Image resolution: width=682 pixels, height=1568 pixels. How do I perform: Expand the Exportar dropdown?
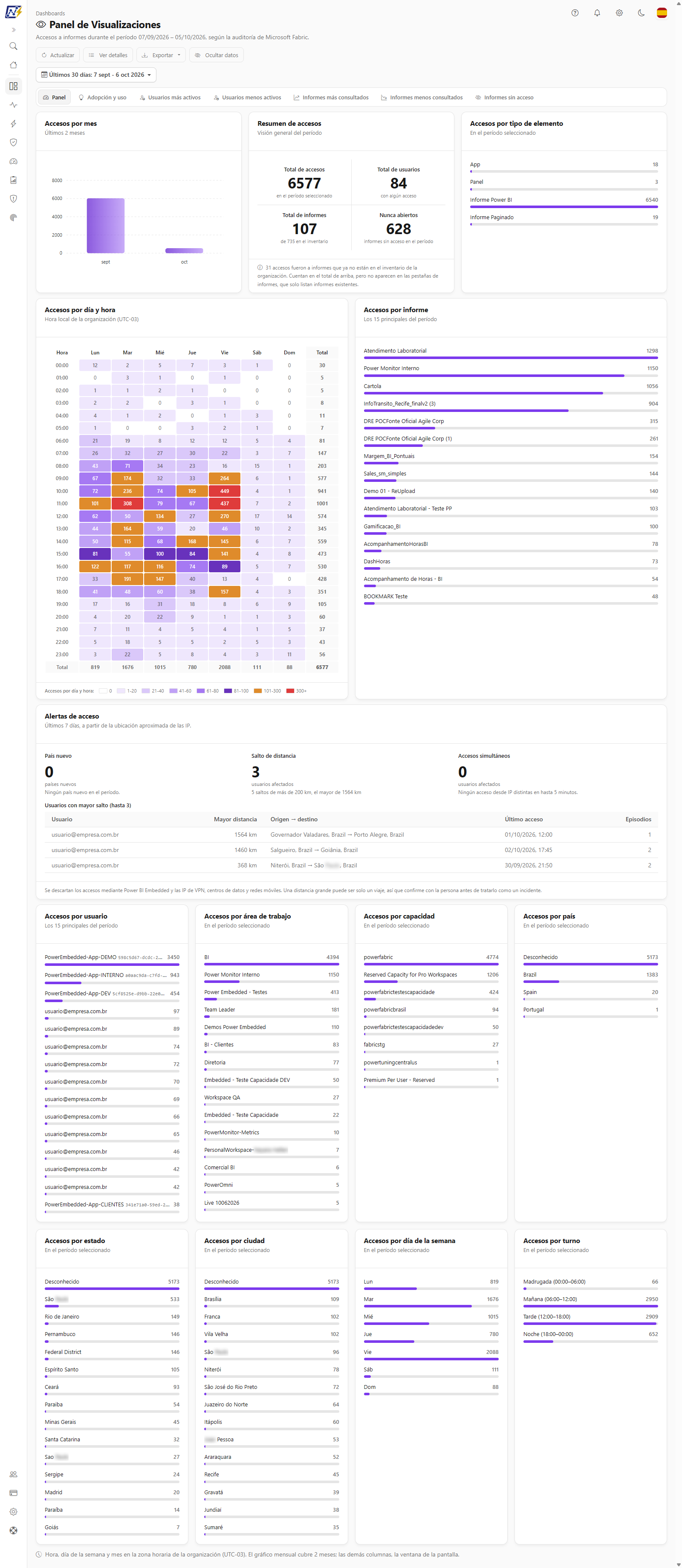tap(161, 55)
